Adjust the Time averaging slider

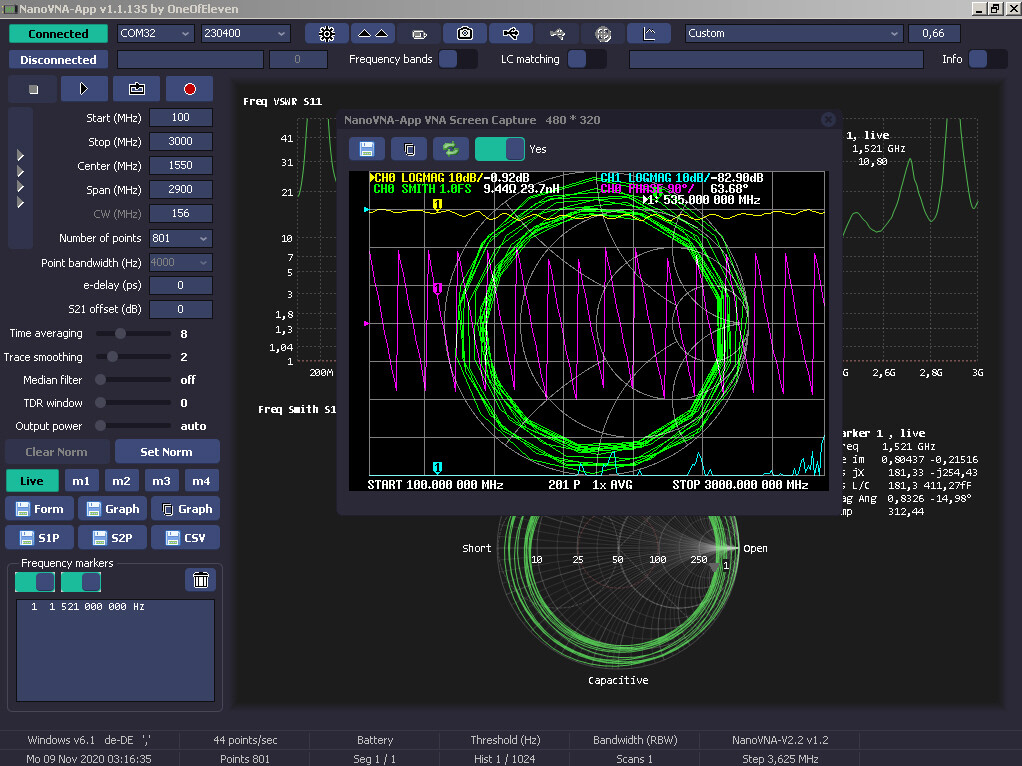(133, 334)
